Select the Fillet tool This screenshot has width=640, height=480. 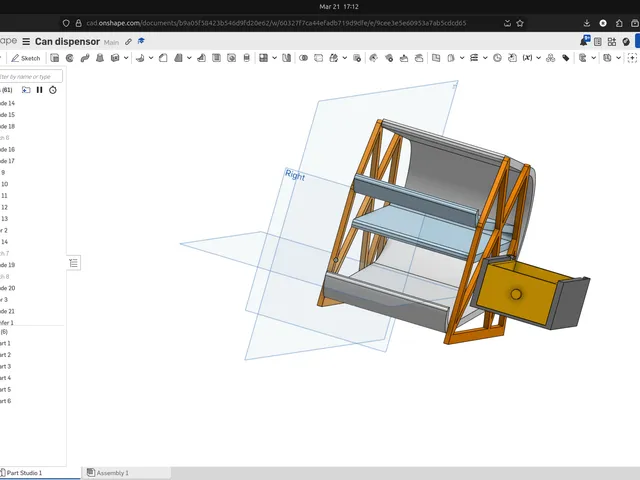[x=140, y=58]
